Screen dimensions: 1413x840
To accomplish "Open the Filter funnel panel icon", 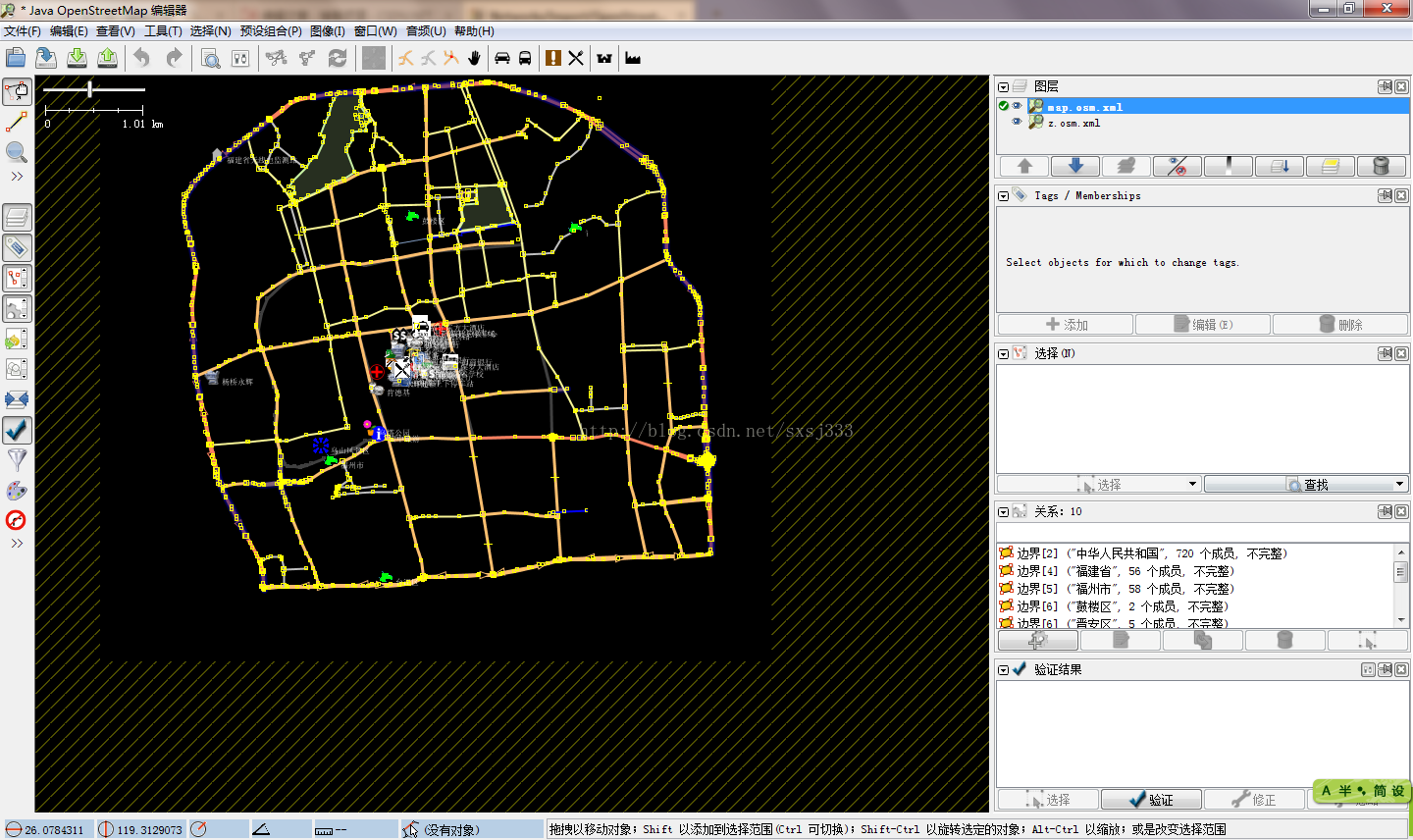I will [17, 459].
